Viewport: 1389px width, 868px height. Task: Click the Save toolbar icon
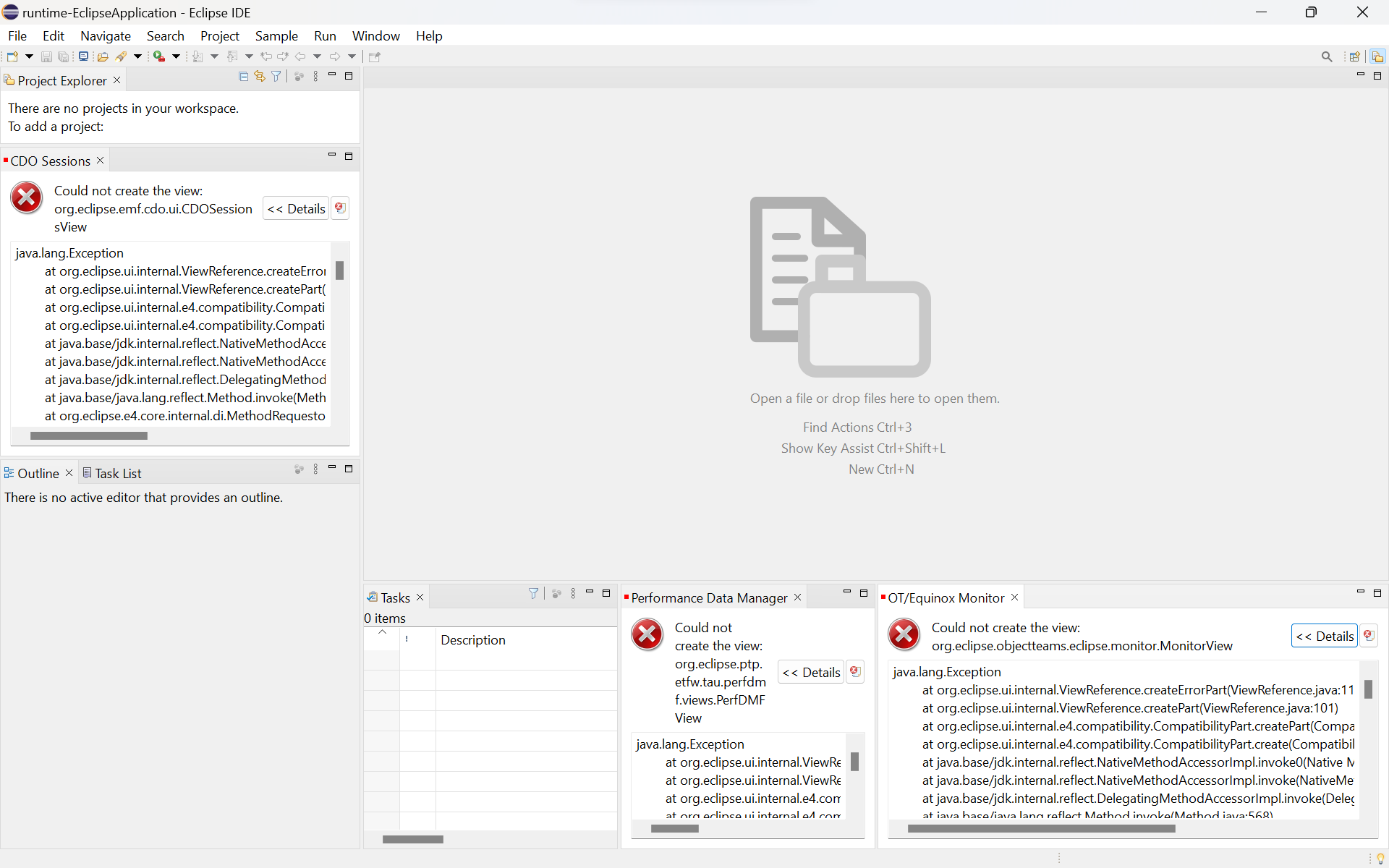tap(46, 56)
